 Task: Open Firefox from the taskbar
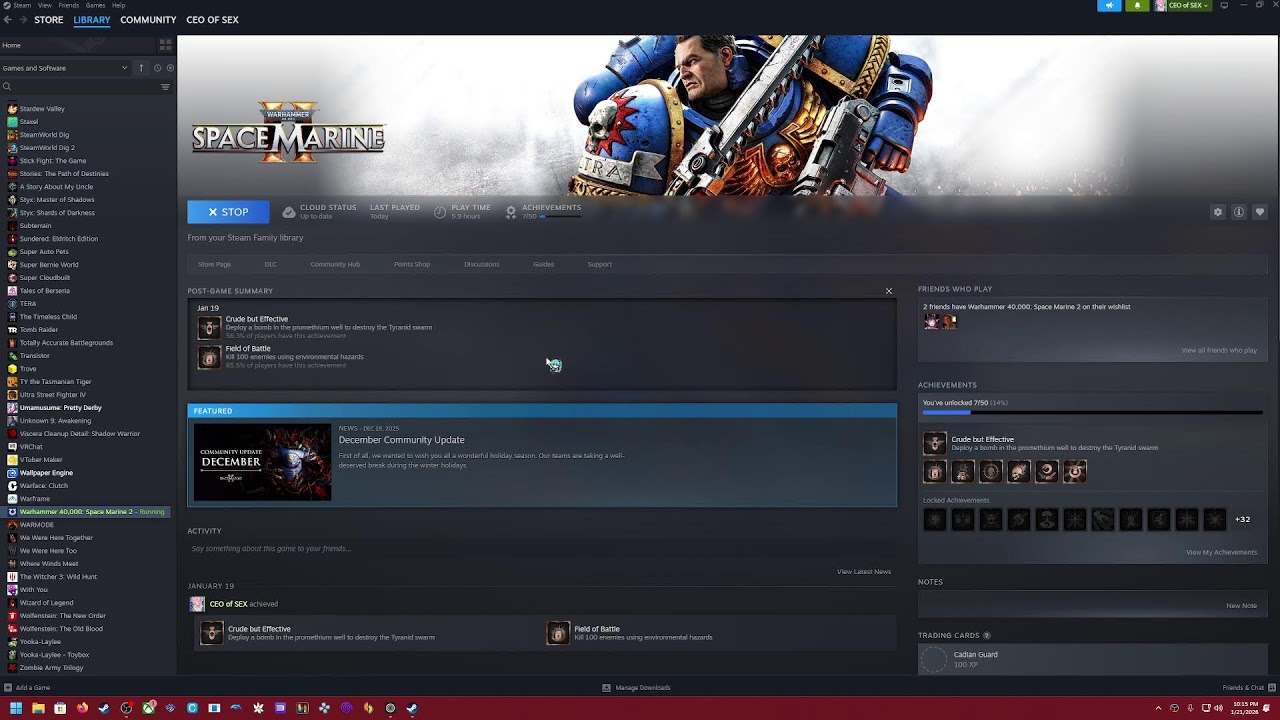pos(82,708)
